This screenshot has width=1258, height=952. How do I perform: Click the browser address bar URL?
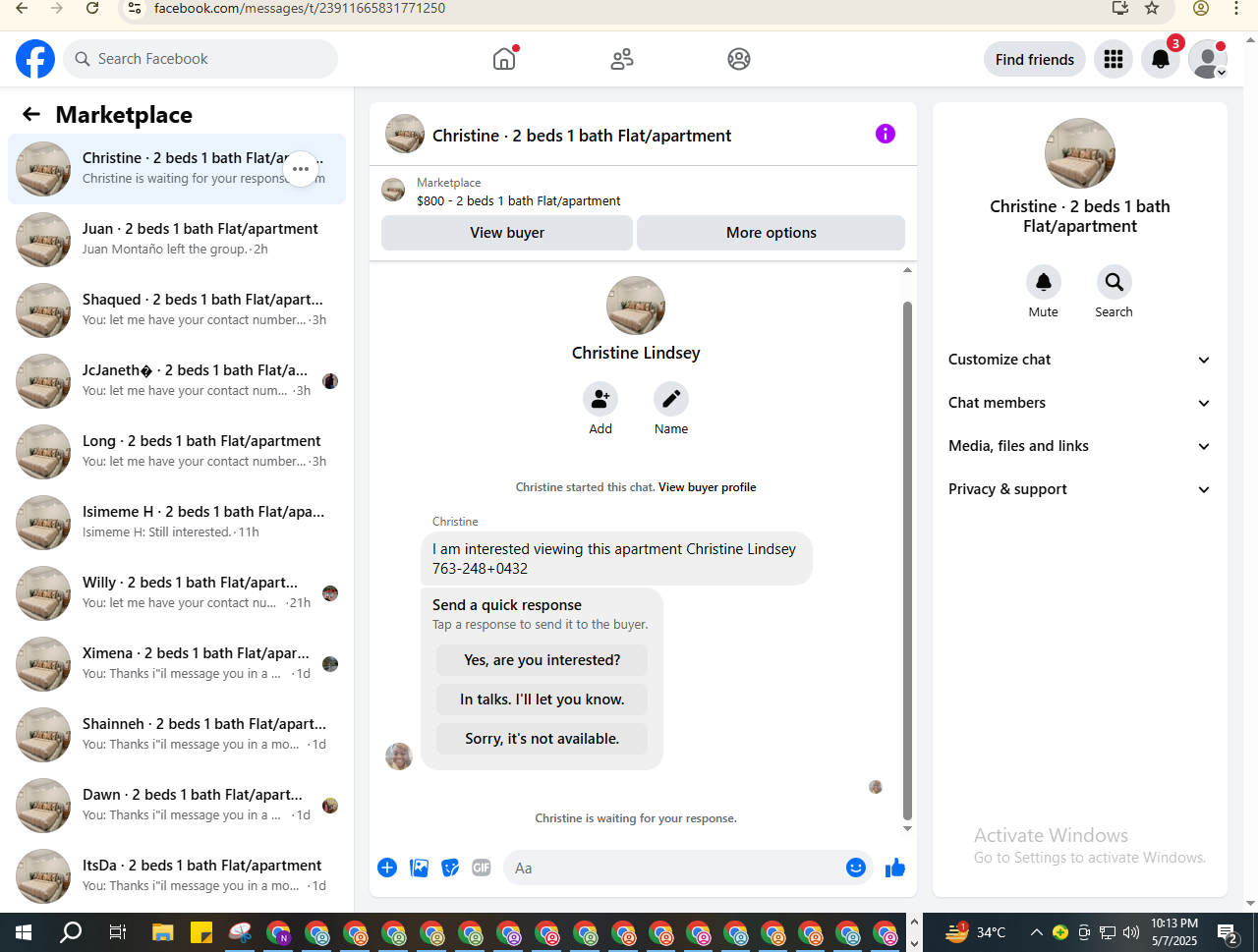pos(300,8)
